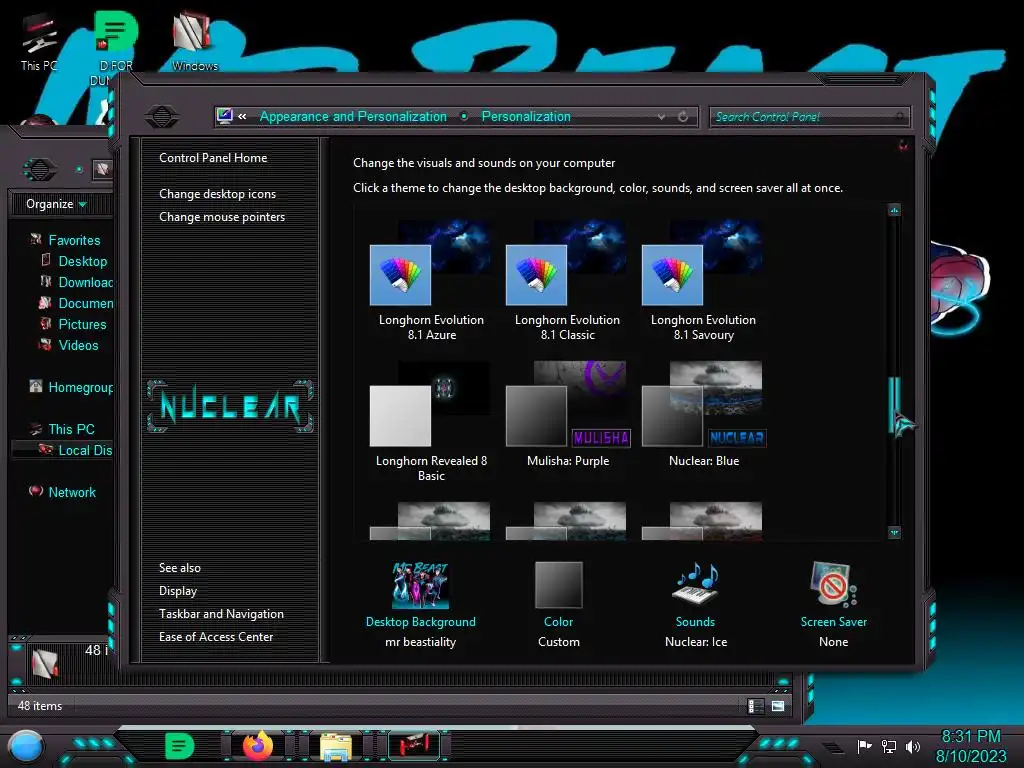Click the theme list scroll down arrow

pyautogui.click(x=895, y=533)
